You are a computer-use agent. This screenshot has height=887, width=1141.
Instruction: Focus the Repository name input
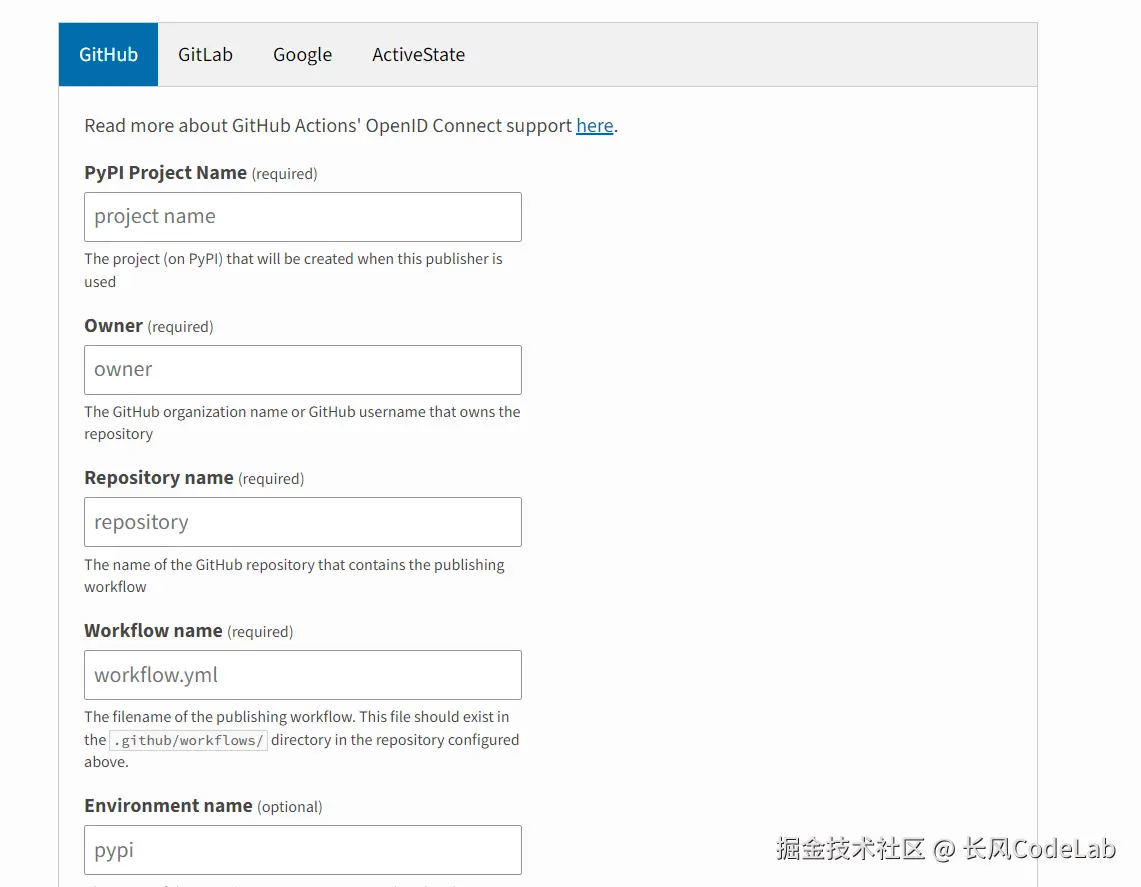[303, 522]
